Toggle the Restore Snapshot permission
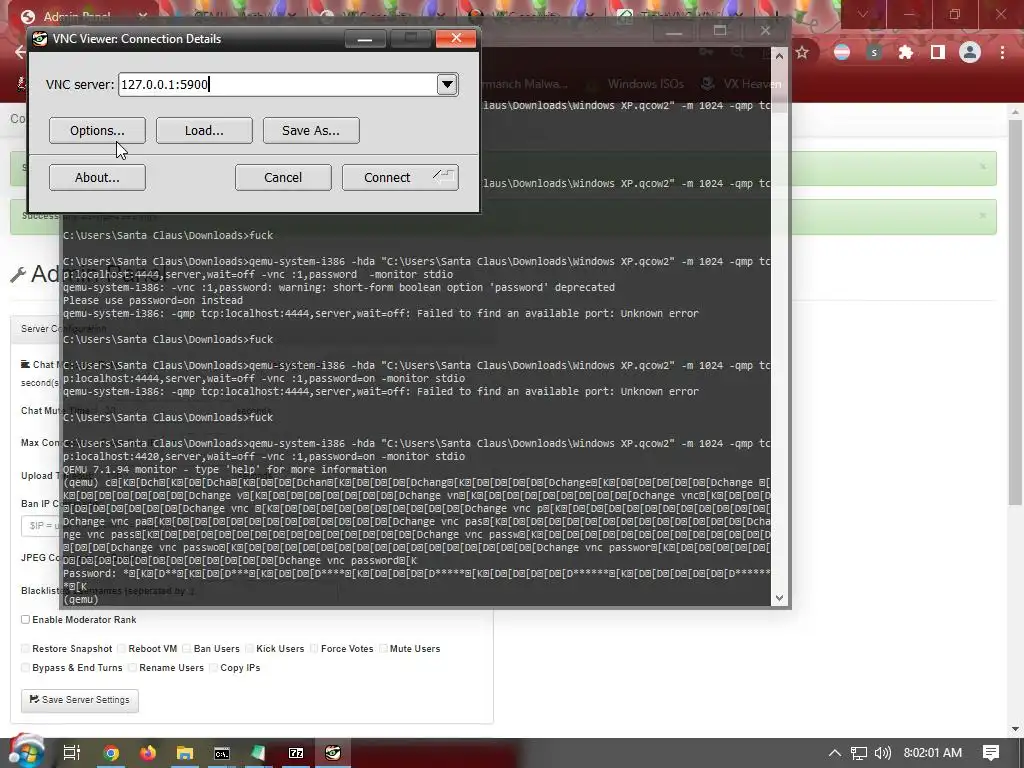This screenshot has height=768, width=1024. coord(25,648)
